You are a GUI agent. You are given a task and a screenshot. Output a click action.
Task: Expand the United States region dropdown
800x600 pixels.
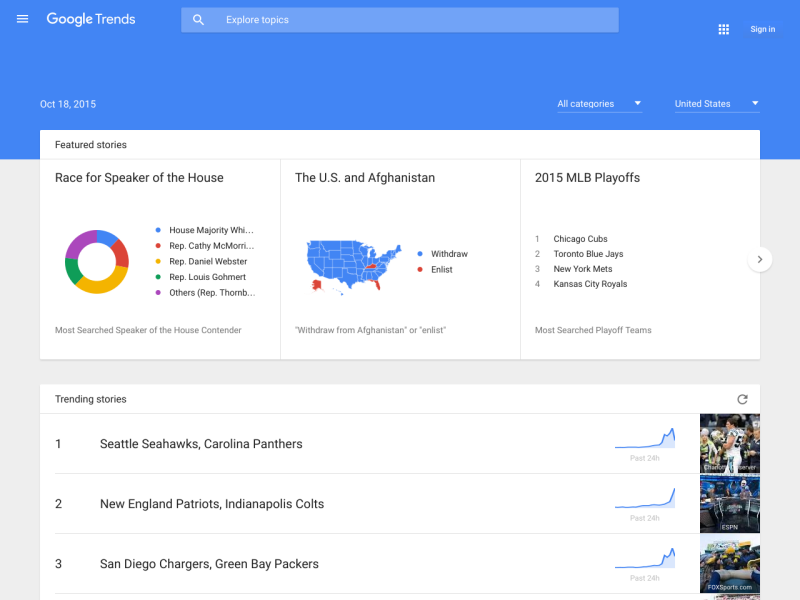click(x=716, y=104)
